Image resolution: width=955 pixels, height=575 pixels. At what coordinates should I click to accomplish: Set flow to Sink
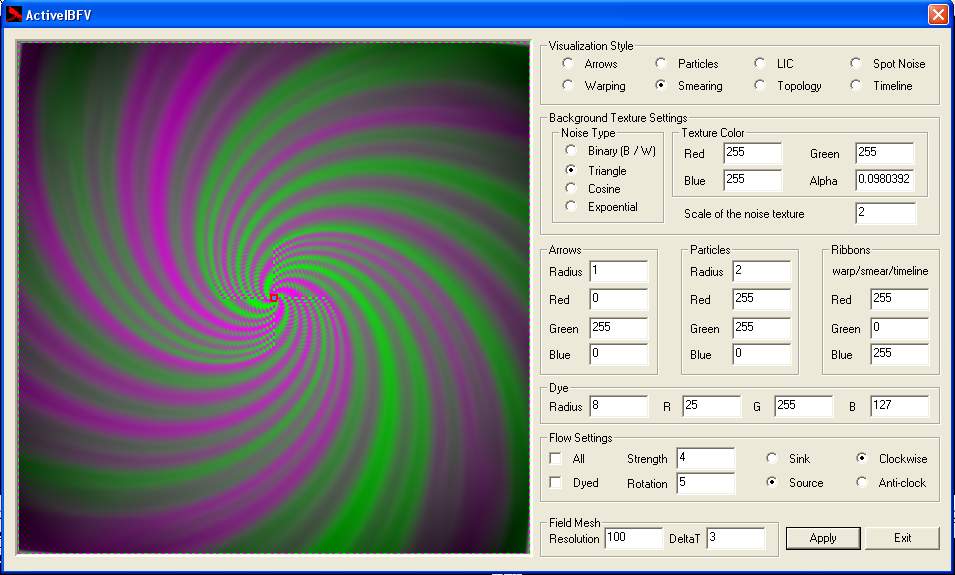772,459
